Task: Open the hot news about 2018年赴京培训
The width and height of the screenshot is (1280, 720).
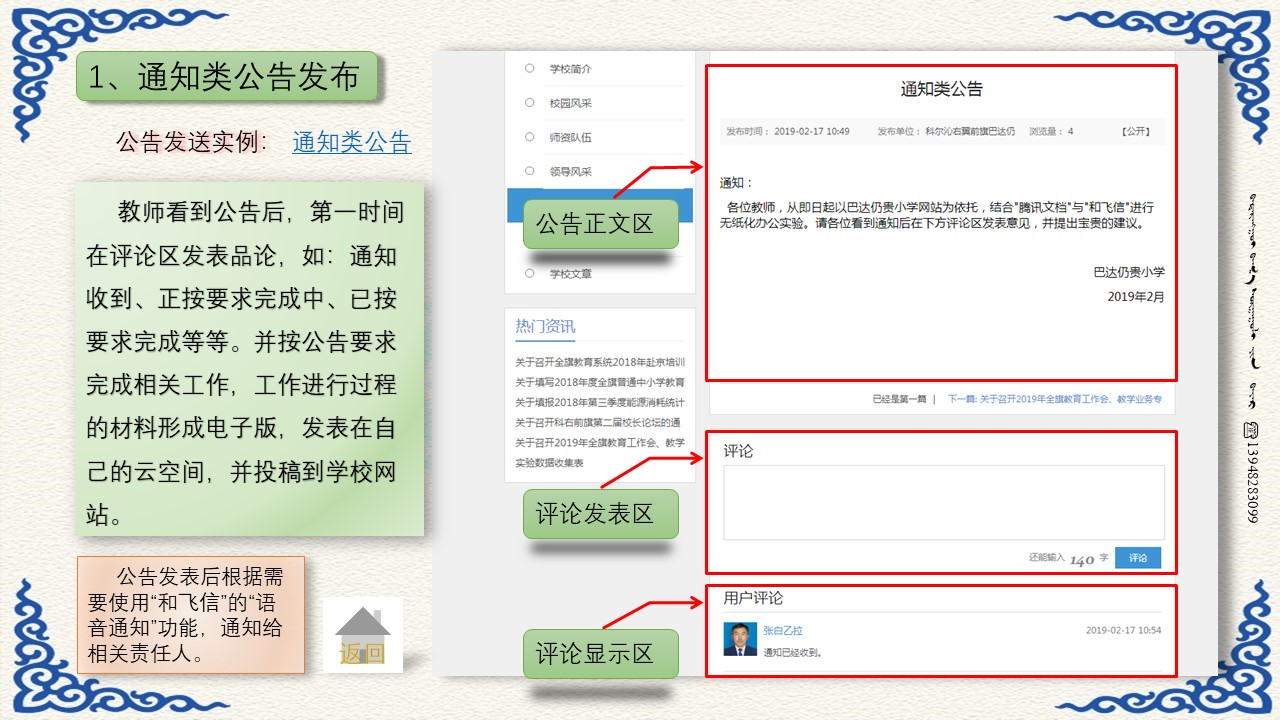Action: click(x=599, y=362)
